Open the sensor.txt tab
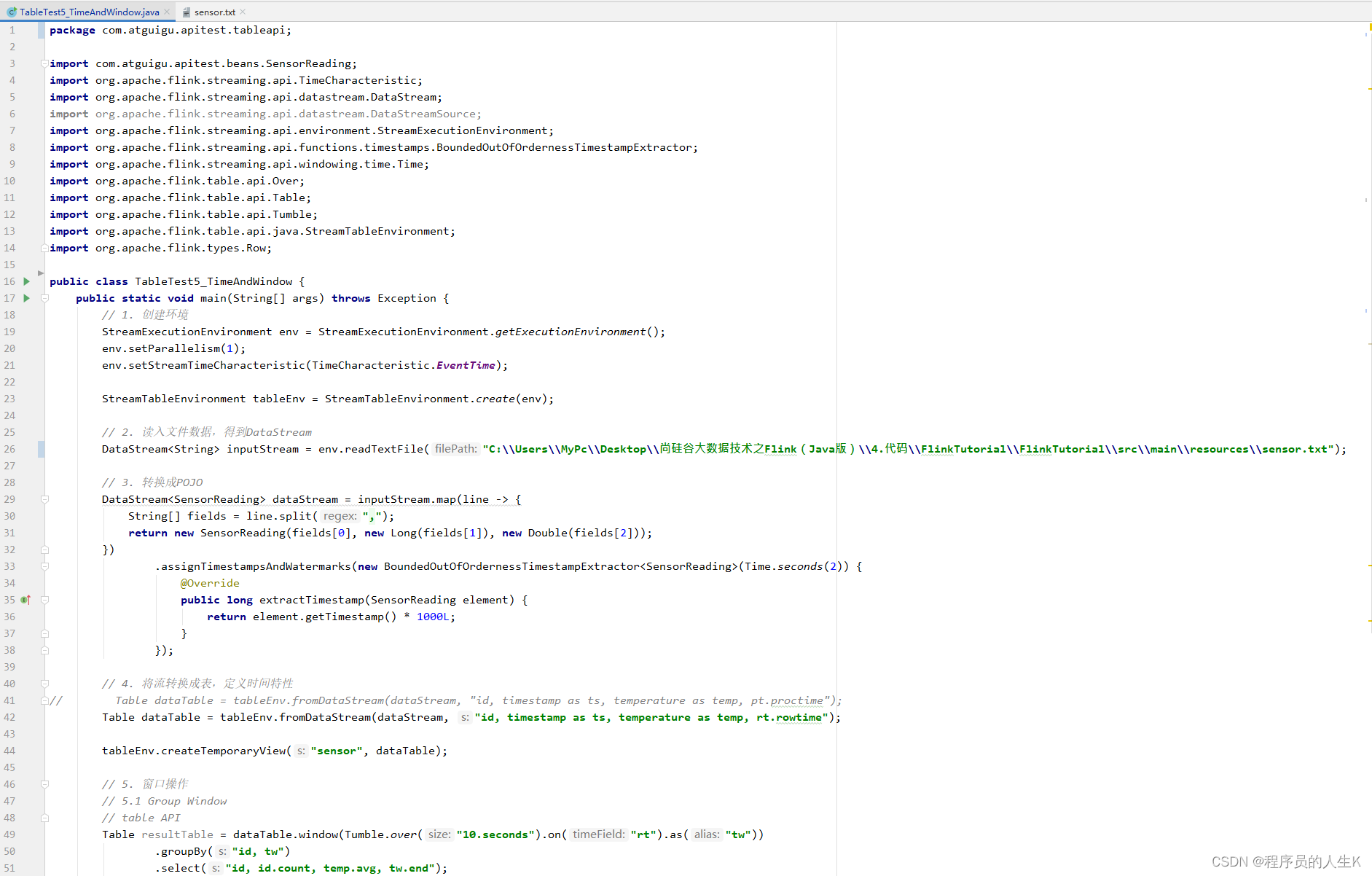Screen dimensions: 1372x876 (x=214, y=12)
